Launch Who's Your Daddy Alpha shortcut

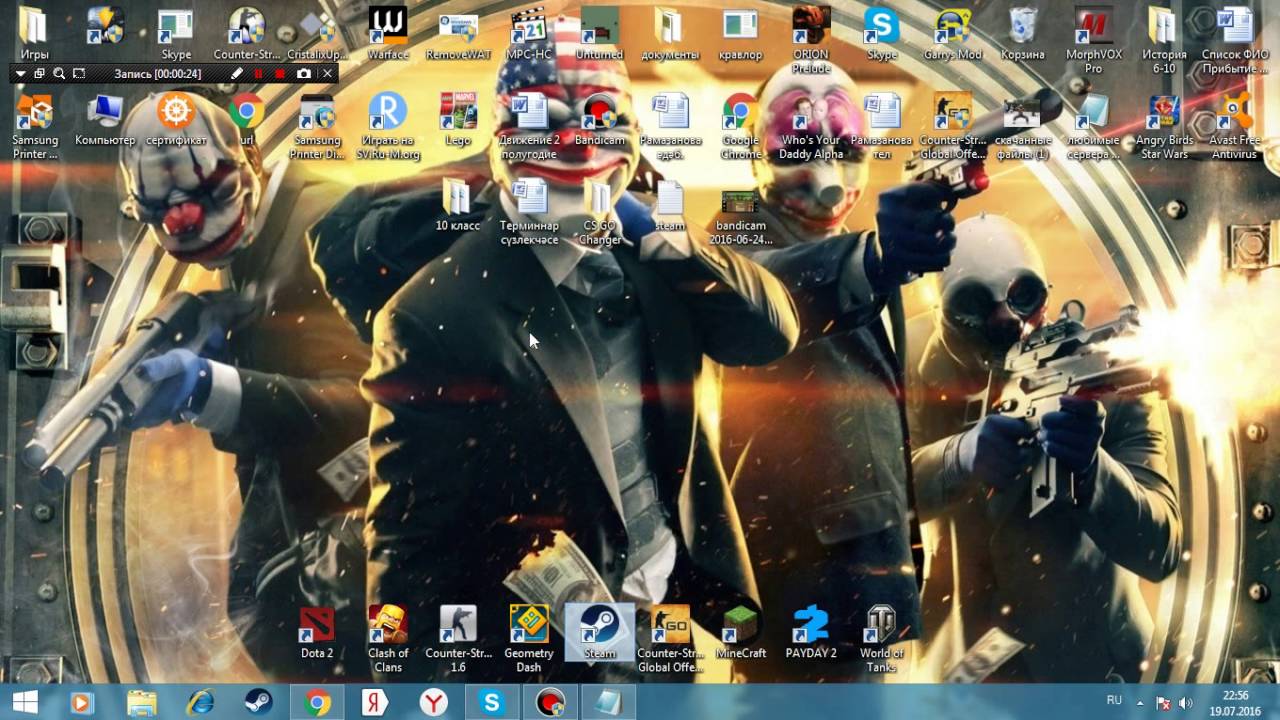point(811,126)
